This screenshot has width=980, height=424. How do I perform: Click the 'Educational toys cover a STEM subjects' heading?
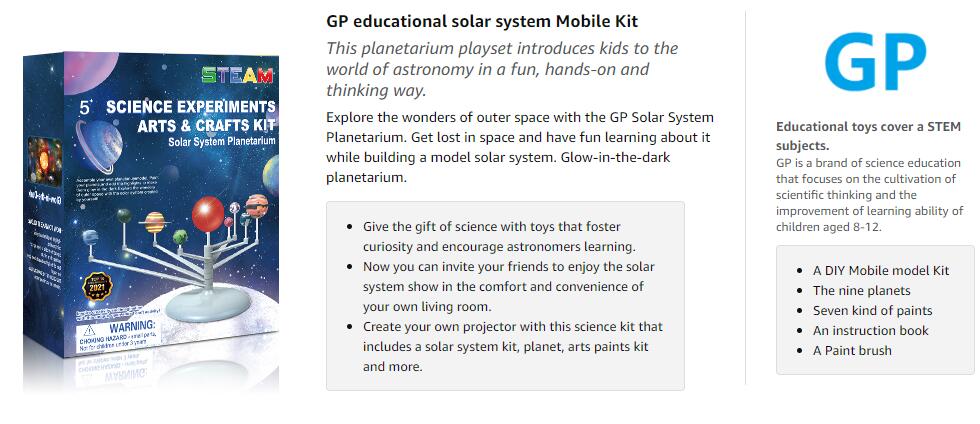click(x=868, y=136)
